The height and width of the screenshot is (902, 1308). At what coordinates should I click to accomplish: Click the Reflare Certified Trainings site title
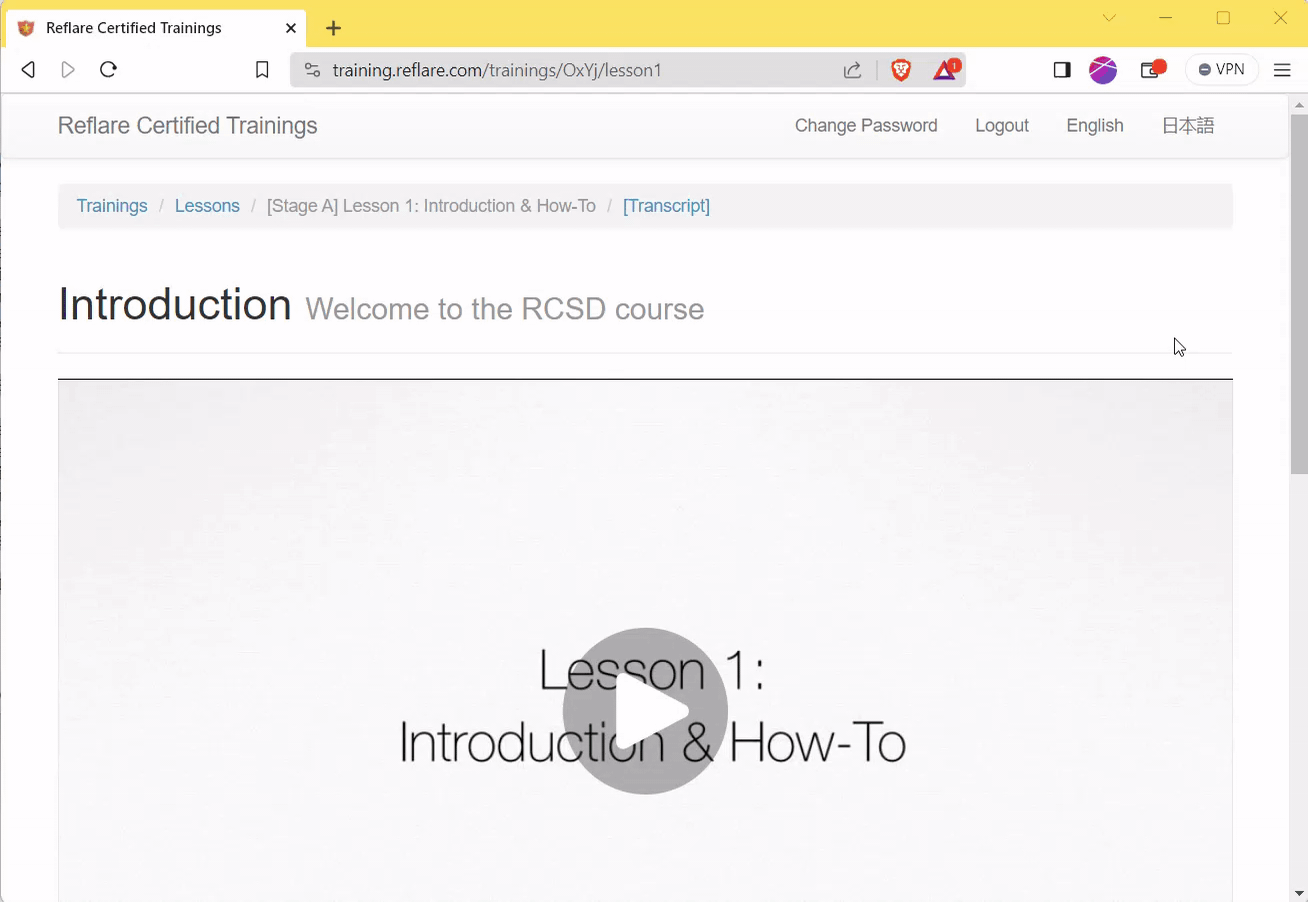[187, 126]
